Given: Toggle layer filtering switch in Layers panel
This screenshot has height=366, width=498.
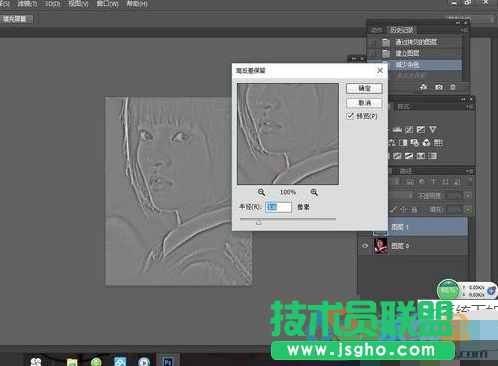Looking at the screenshot, I should pyautogui.click(x=470, y=182).
